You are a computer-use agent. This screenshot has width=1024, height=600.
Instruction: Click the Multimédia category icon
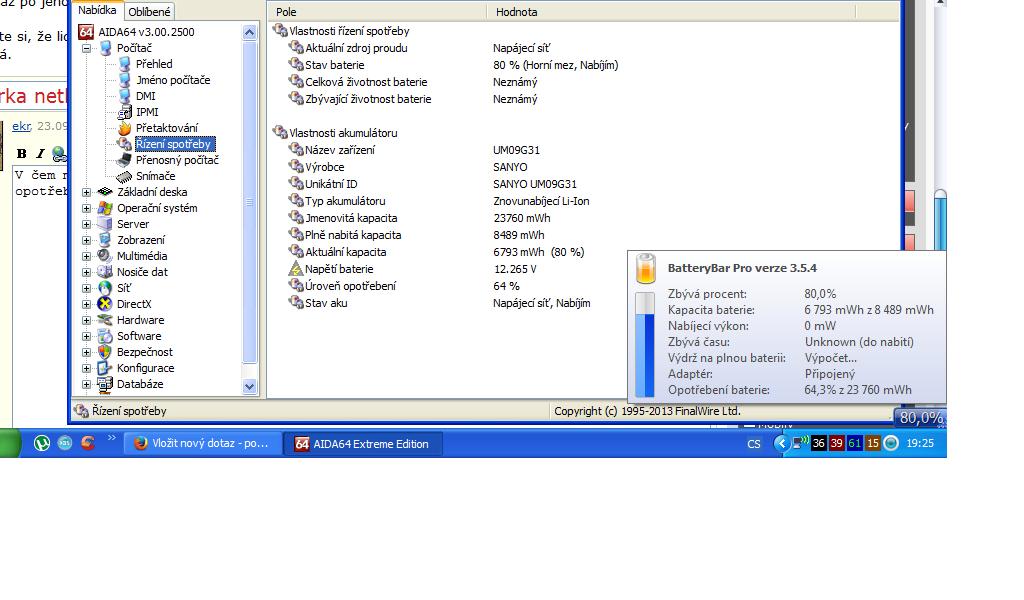[x=105, y=256]
